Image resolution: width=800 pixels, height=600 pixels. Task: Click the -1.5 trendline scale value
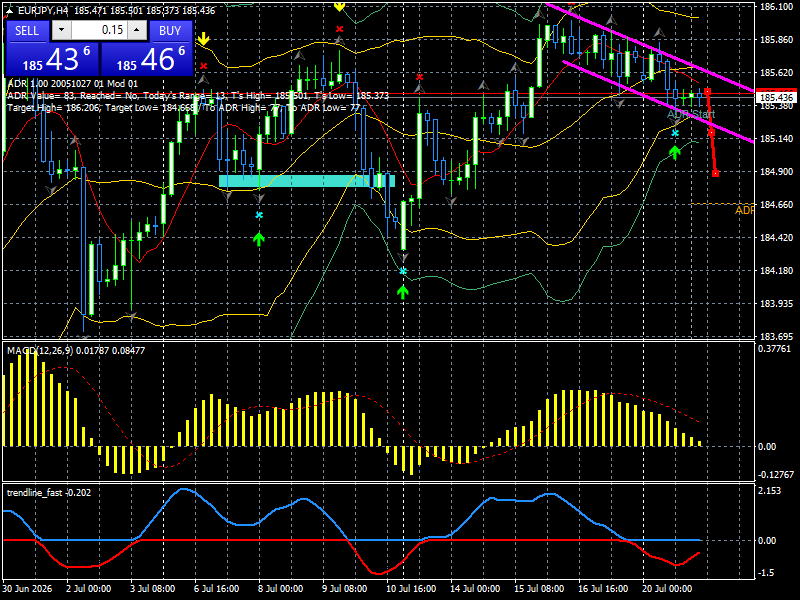(x=766, y=573)
